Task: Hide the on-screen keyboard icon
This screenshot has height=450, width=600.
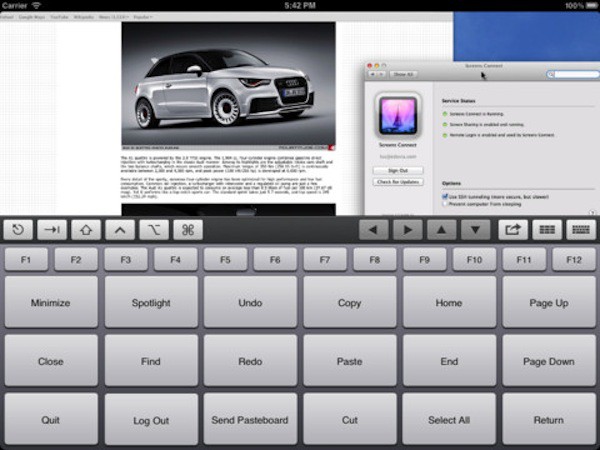Action: (x=579, y=230)
